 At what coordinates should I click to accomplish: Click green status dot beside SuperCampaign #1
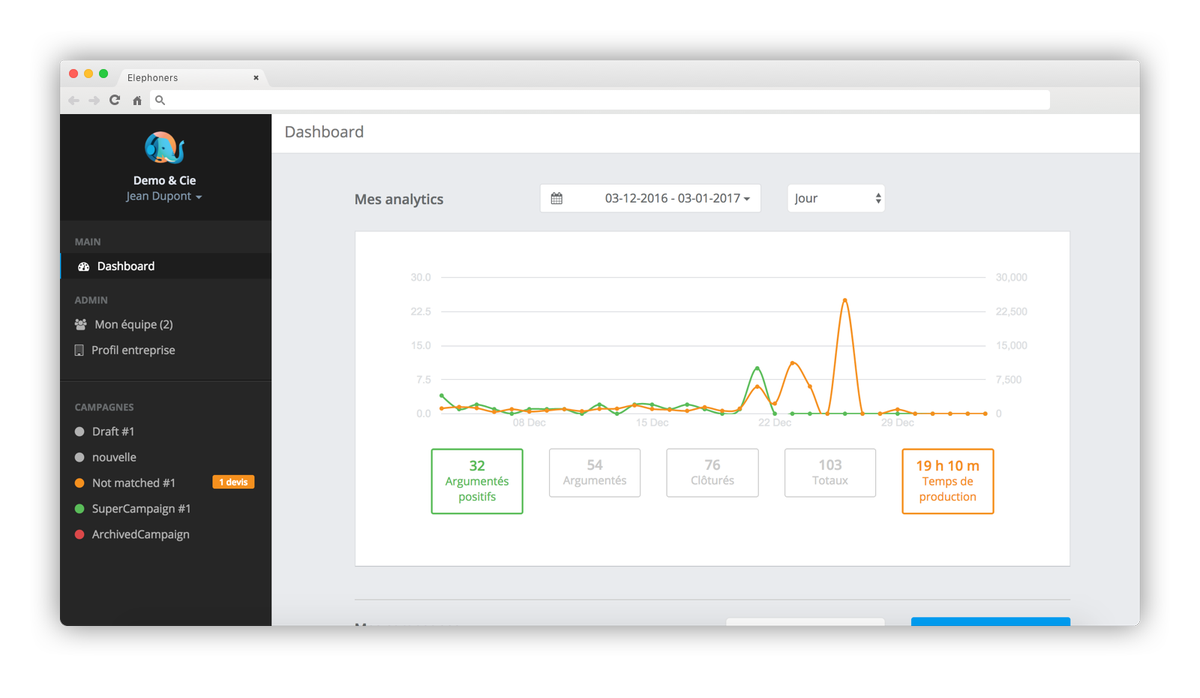point(80,509)
